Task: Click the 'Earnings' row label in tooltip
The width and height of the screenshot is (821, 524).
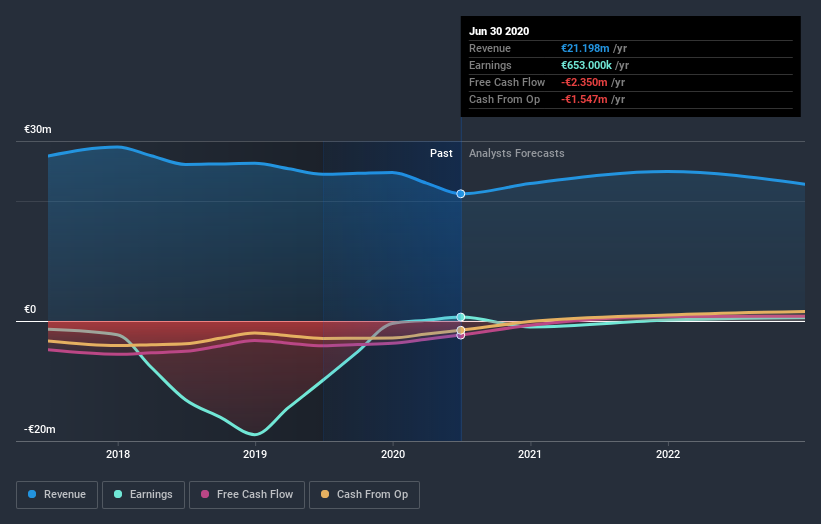Action: 490,65
